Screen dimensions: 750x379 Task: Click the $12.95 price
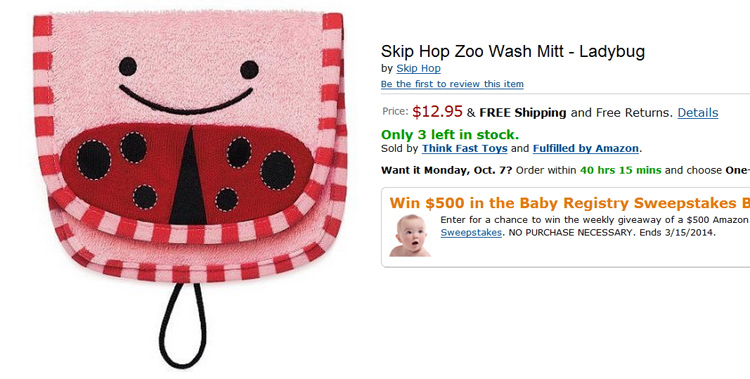coord(437,112)
